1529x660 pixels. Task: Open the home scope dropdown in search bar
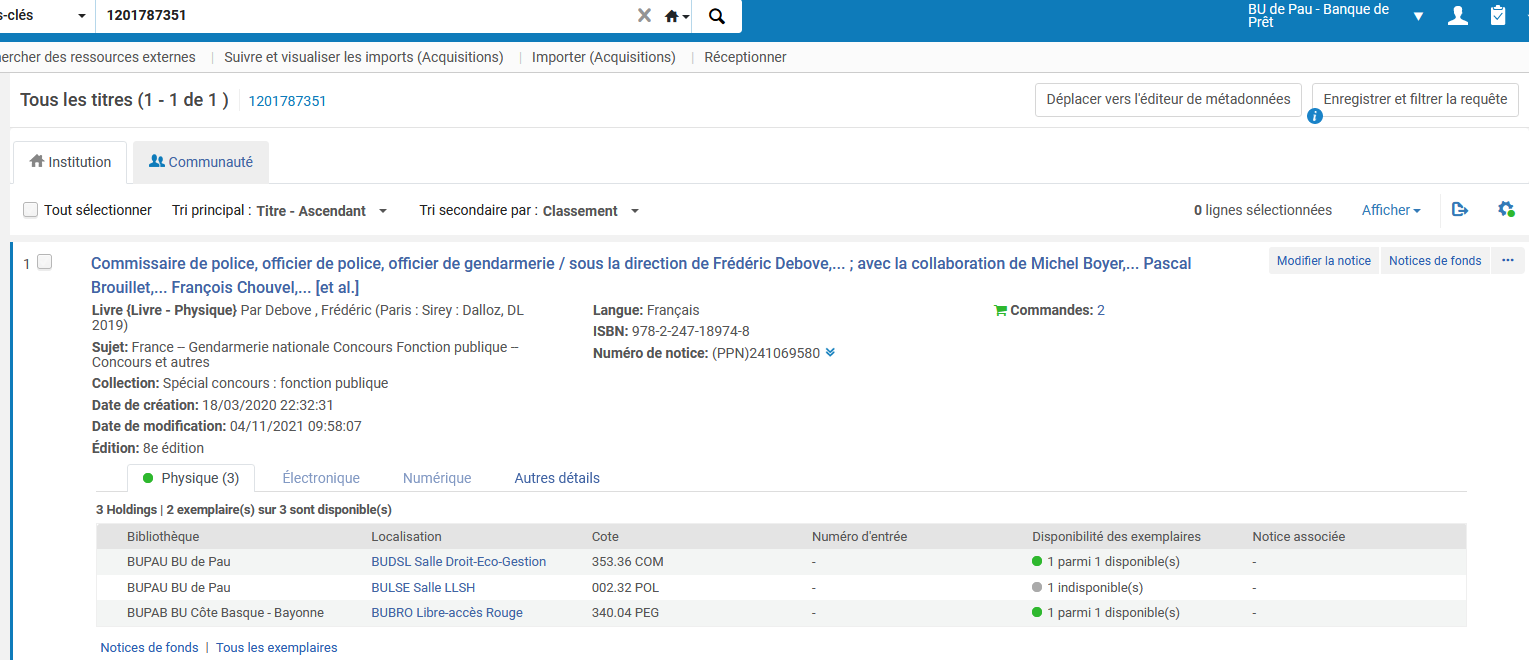coord(677,16)
